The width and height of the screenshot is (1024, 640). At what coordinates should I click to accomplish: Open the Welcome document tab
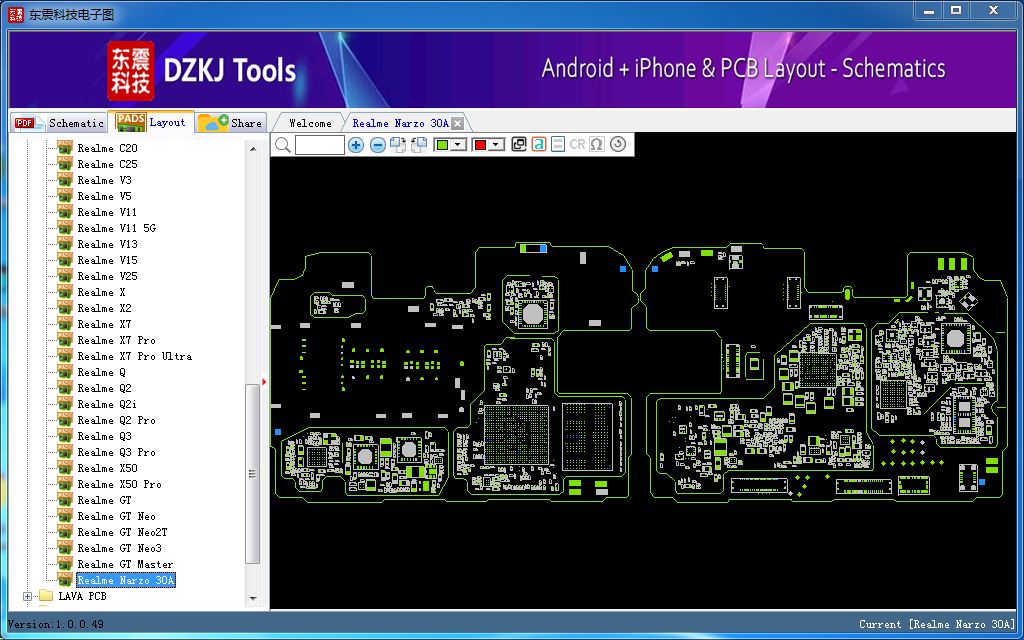pos(310,123)
